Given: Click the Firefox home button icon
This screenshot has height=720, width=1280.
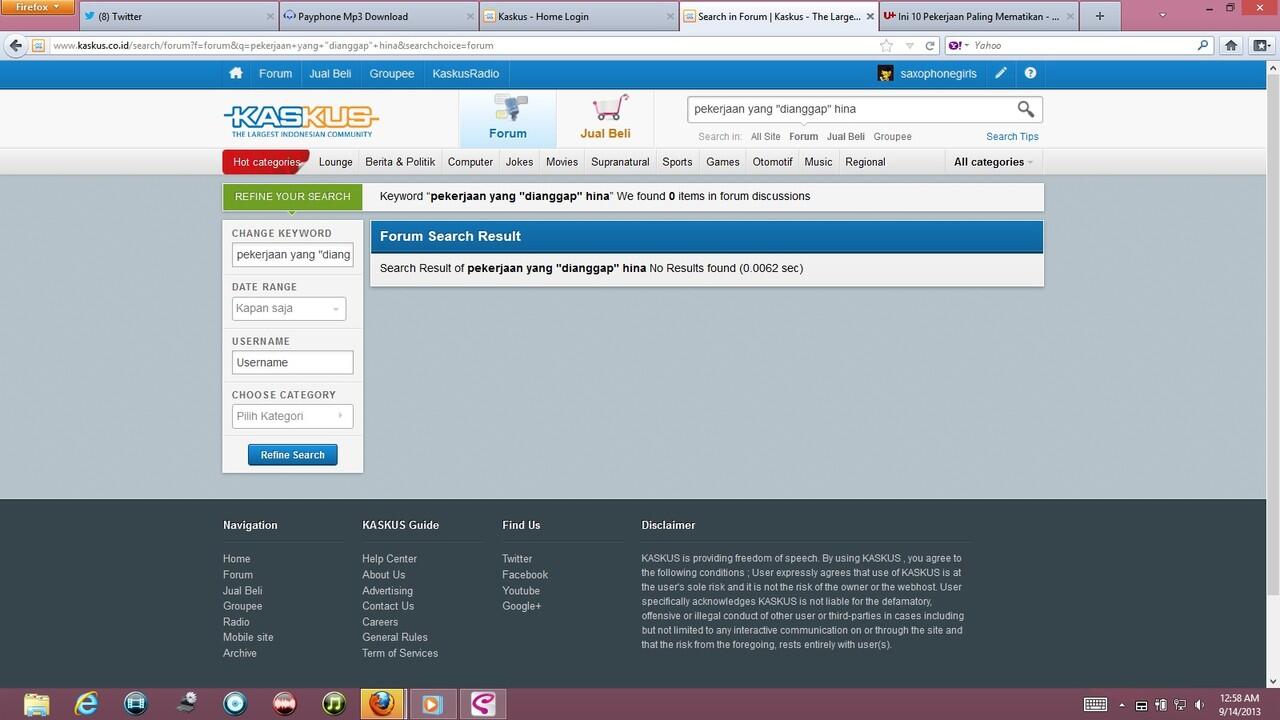Looking at the screenshot, I should [x=1231, y=45].
